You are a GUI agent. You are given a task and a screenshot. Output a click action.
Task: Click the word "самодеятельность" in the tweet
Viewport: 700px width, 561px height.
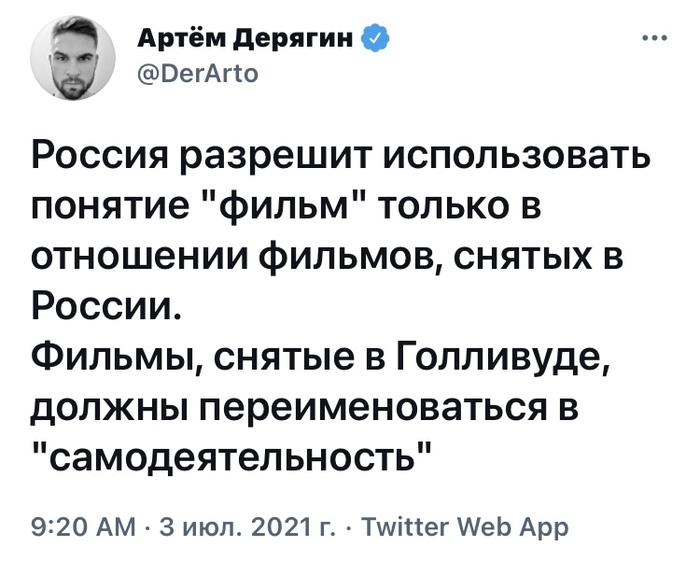coord(240,458)
